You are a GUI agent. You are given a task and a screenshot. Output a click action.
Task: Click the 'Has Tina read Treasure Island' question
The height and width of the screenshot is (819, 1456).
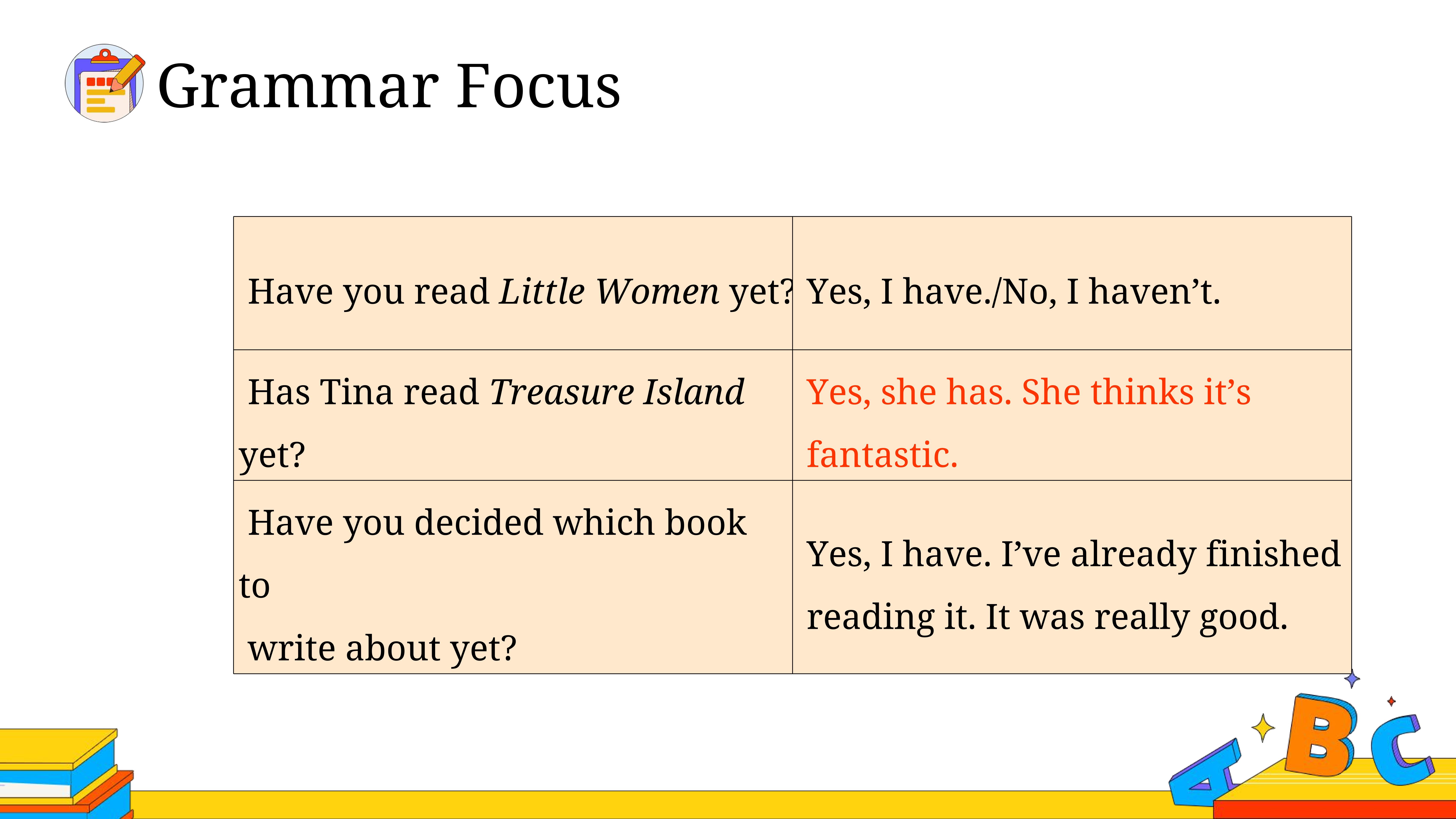(496, 392)
